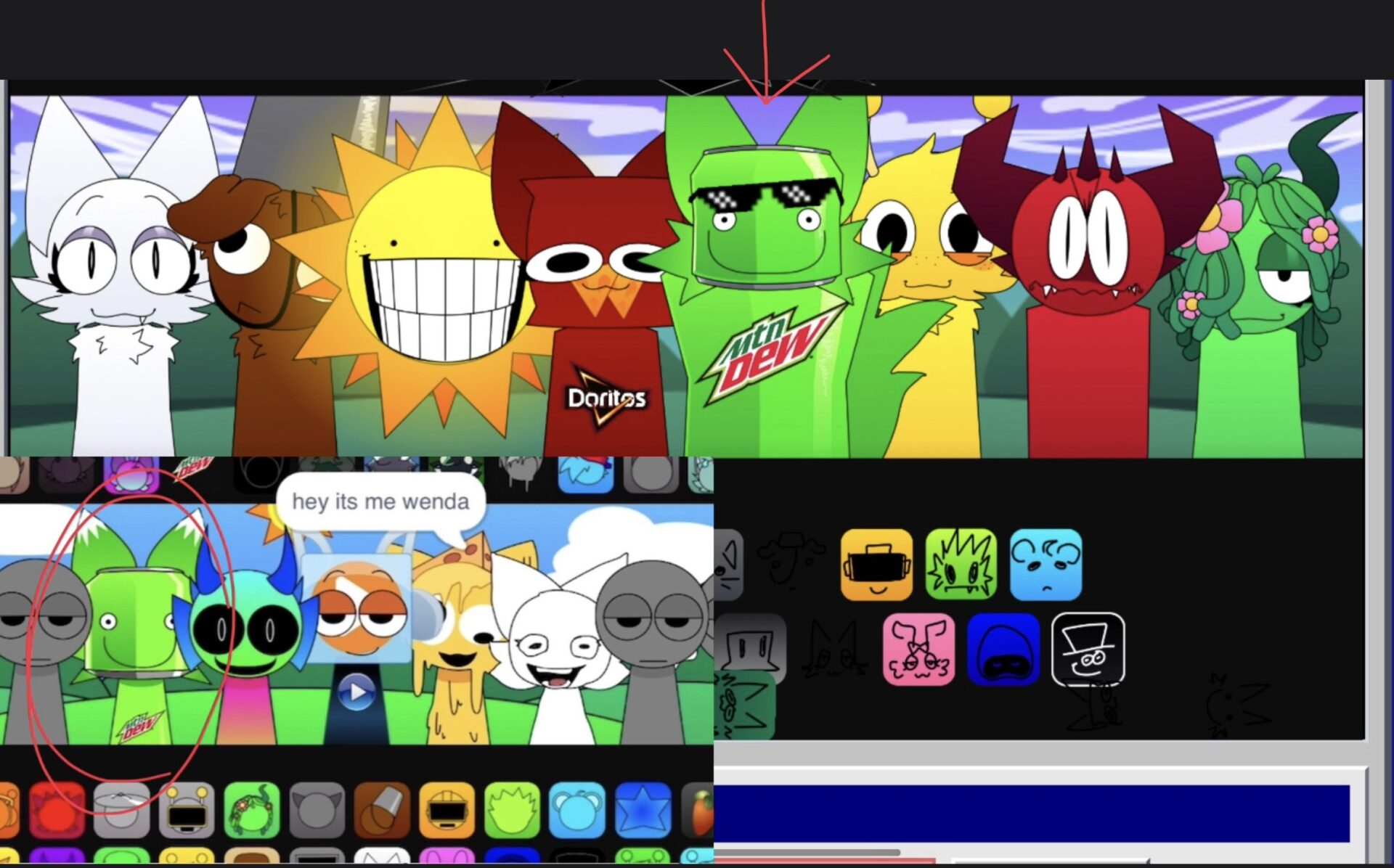Pick the gray robot with yellow antennae icon
Image resolution: width=1394 pixels, height=868 pixels.
coord(187,810)
